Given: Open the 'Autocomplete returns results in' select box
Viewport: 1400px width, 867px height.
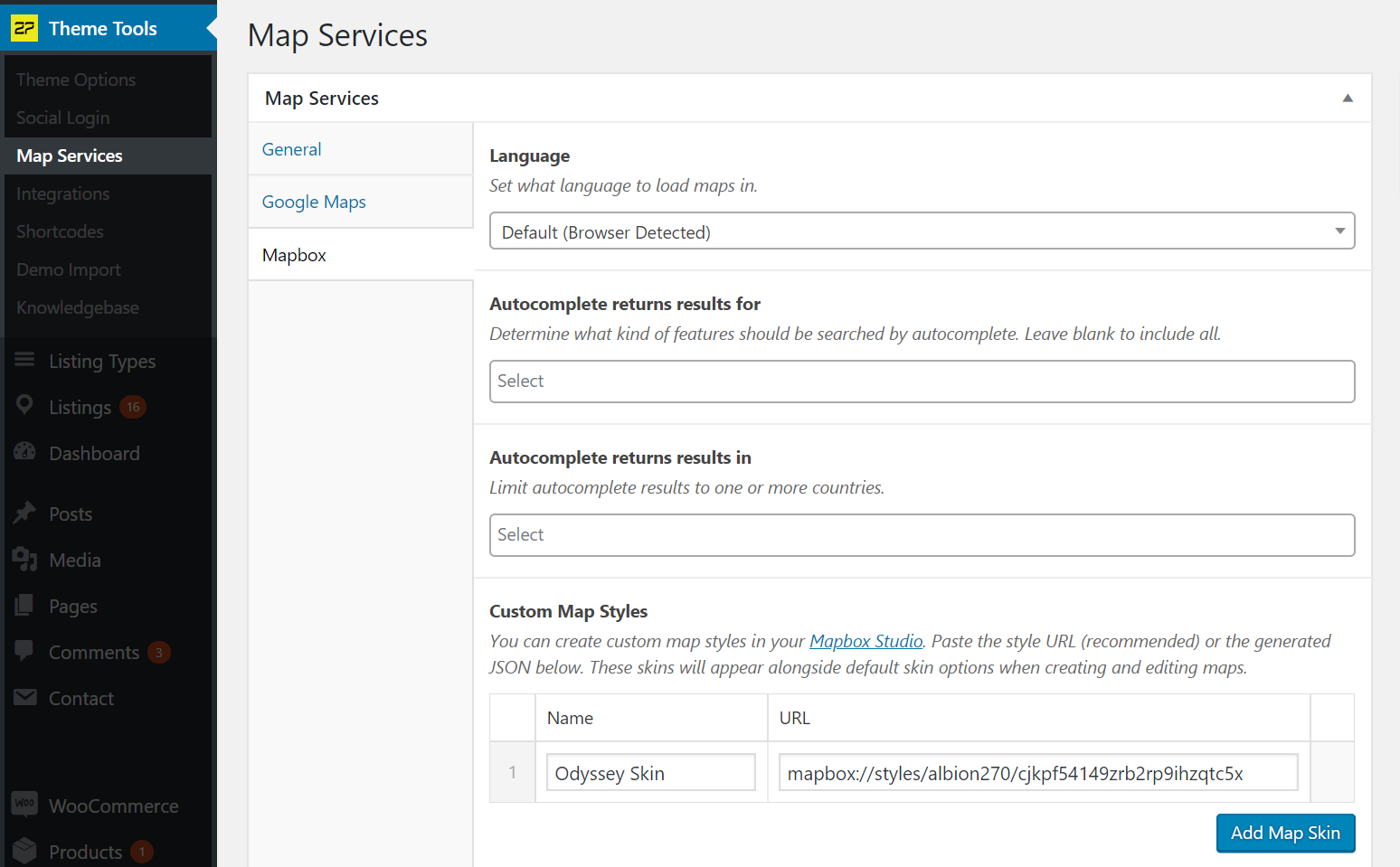Looking at the screenshot, I should tap(922, 535).
